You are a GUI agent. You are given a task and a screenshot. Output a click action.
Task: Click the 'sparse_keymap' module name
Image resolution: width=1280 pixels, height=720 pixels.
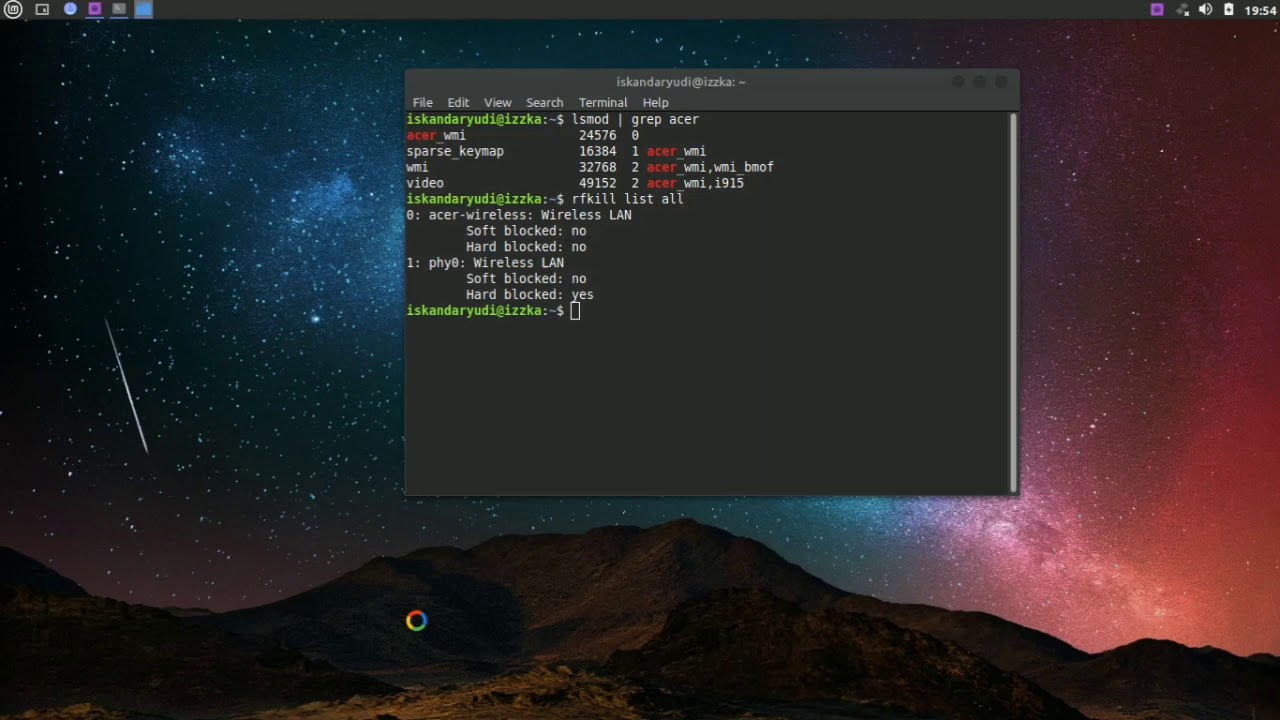click(x=455, y=151)
